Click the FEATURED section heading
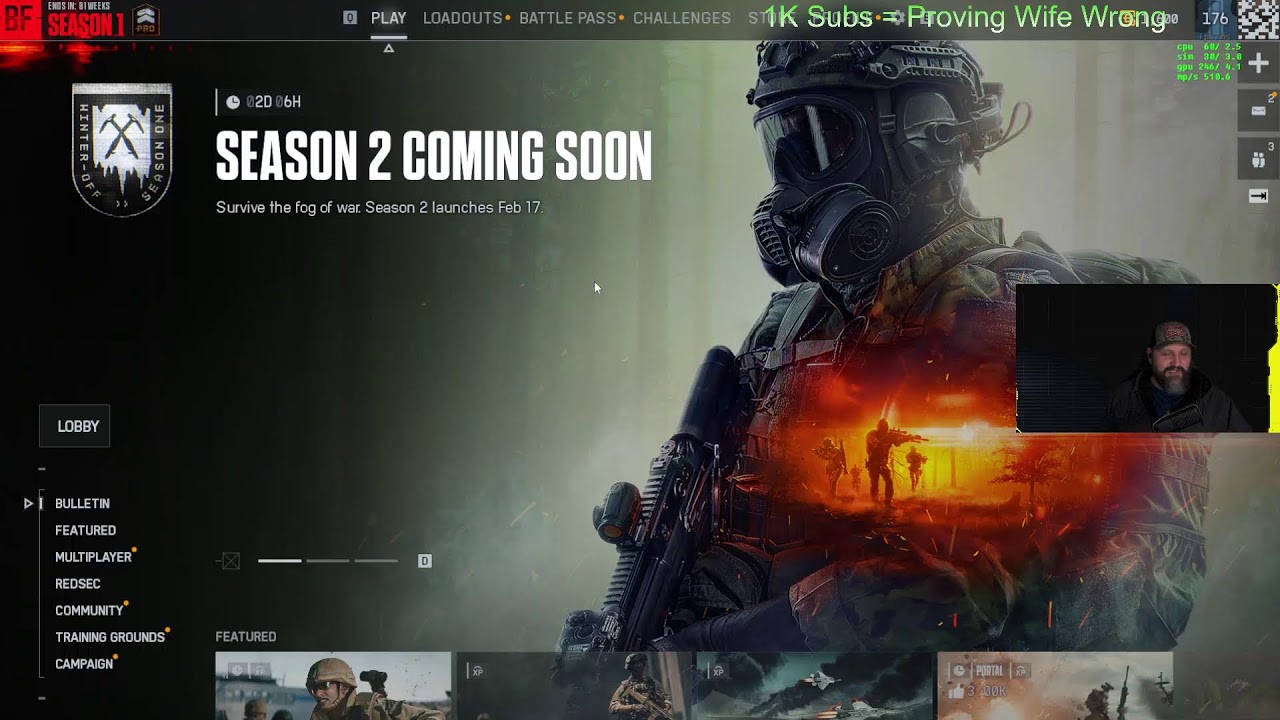 pos(246,637)
